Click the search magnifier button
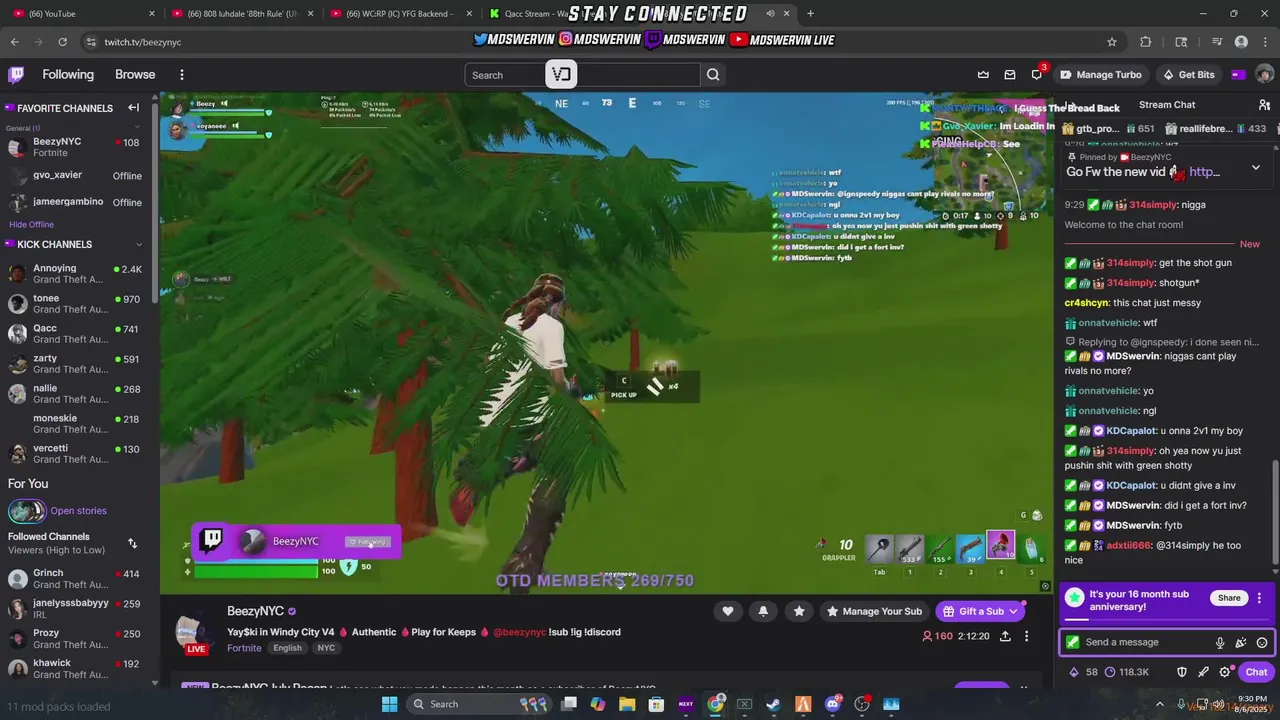 (x=713, y=75)
